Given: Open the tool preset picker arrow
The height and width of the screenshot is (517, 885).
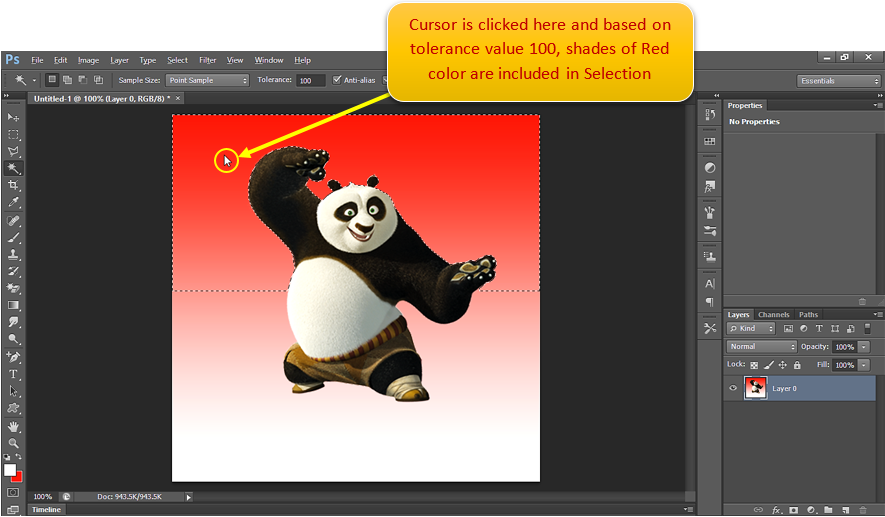Looking at the screenshot, I should click(x=34, y=80).
